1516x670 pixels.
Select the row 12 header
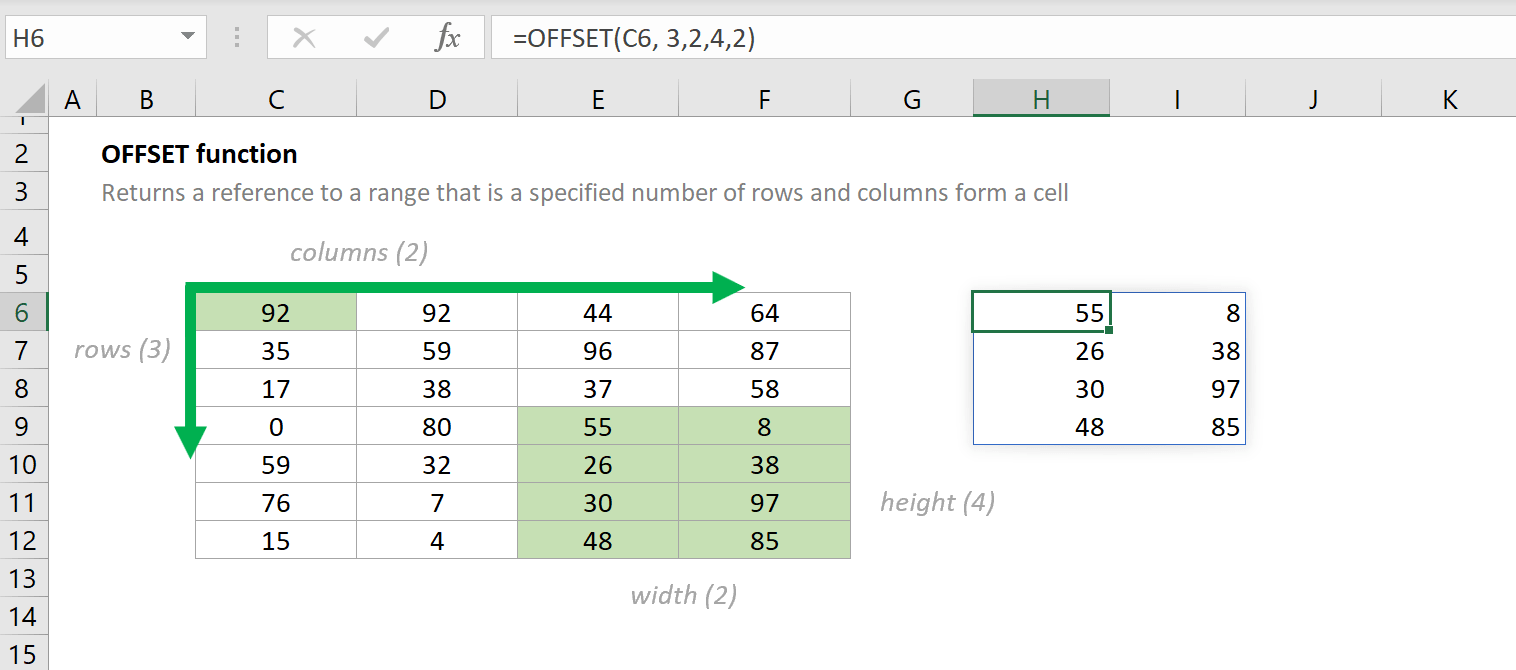click(23, 541)
